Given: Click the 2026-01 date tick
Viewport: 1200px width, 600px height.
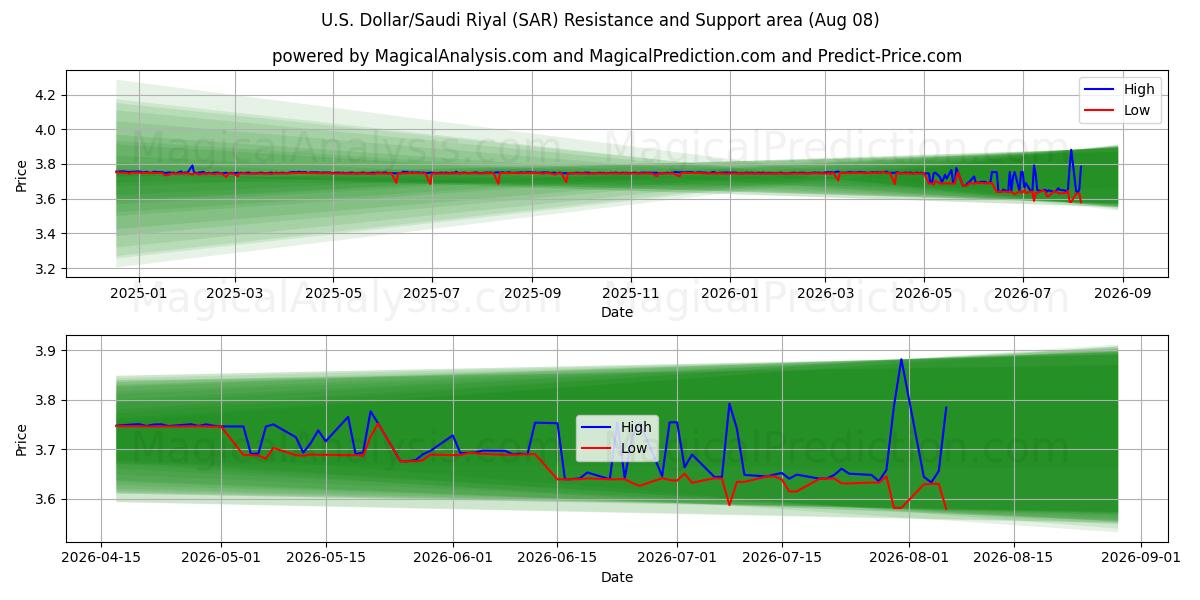Looking at the screenshot, I should coord(729,294).
